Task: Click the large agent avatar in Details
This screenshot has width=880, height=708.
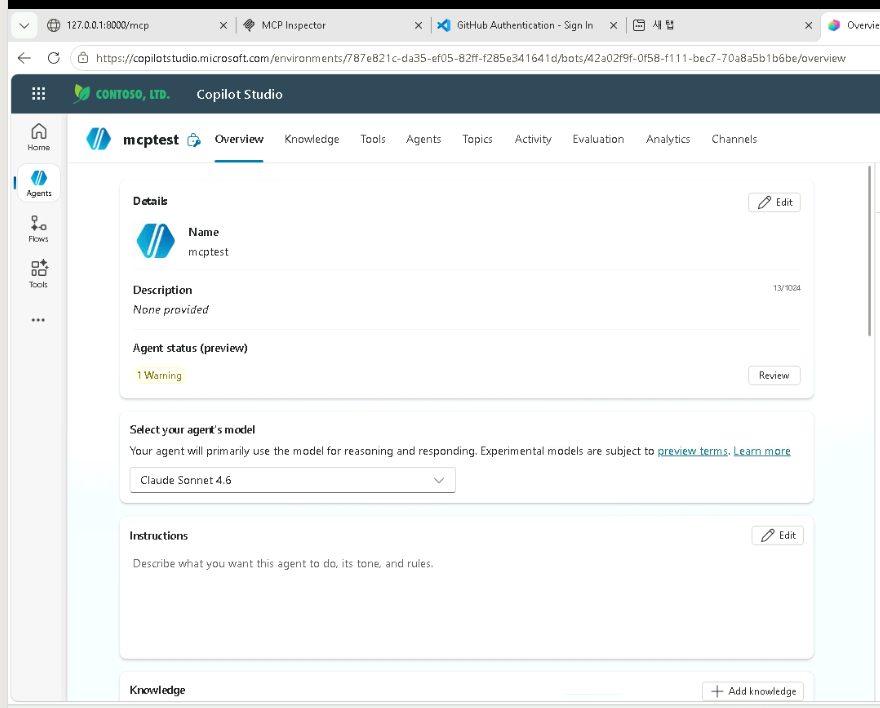Action: [155, 241]
